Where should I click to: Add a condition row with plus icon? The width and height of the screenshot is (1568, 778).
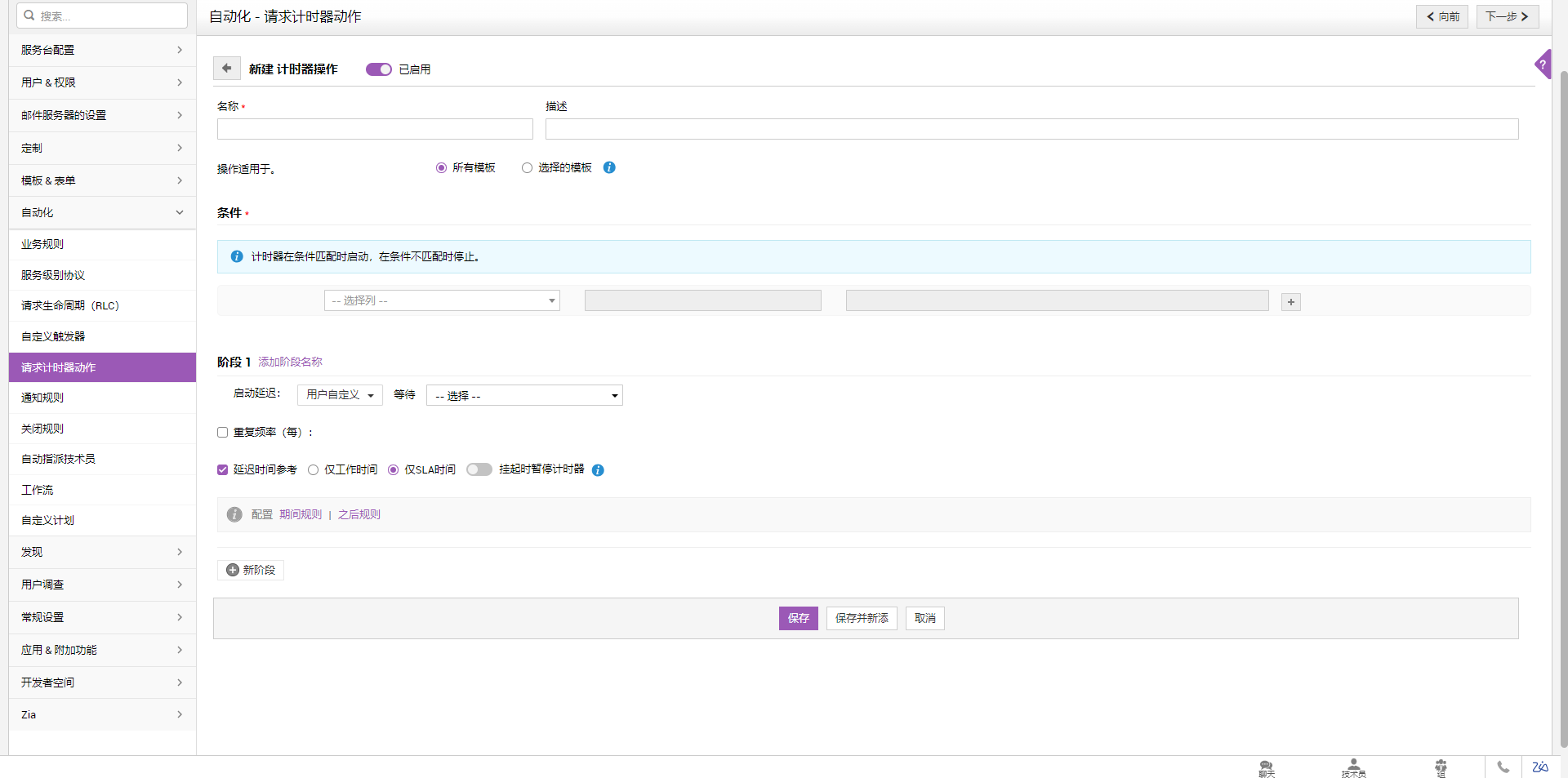1290,302
